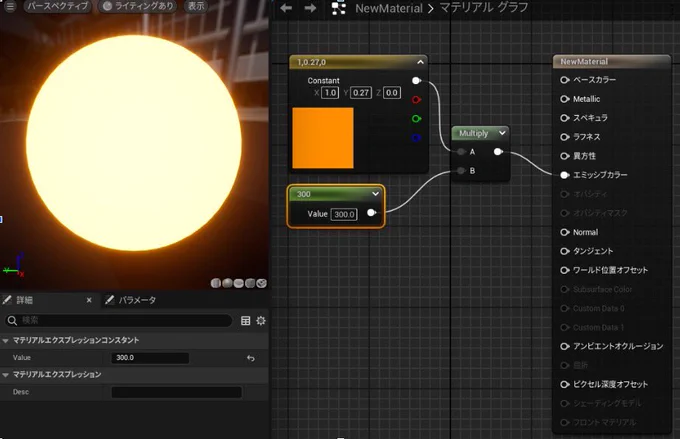Edit the Z value 0.0 field

(392, 92)
